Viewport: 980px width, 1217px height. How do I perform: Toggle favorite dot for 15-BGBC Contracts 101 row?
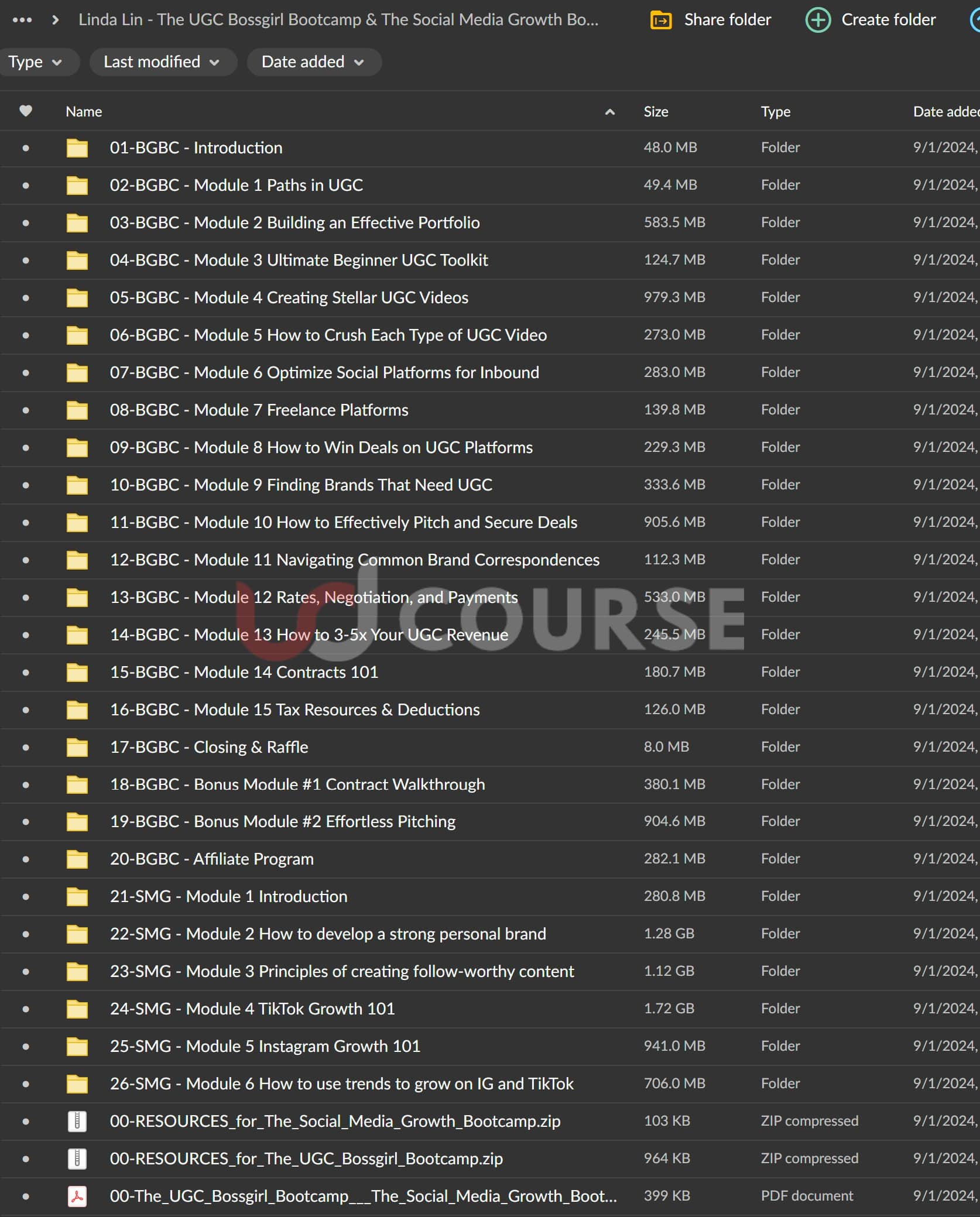click(x=26, y=673)
